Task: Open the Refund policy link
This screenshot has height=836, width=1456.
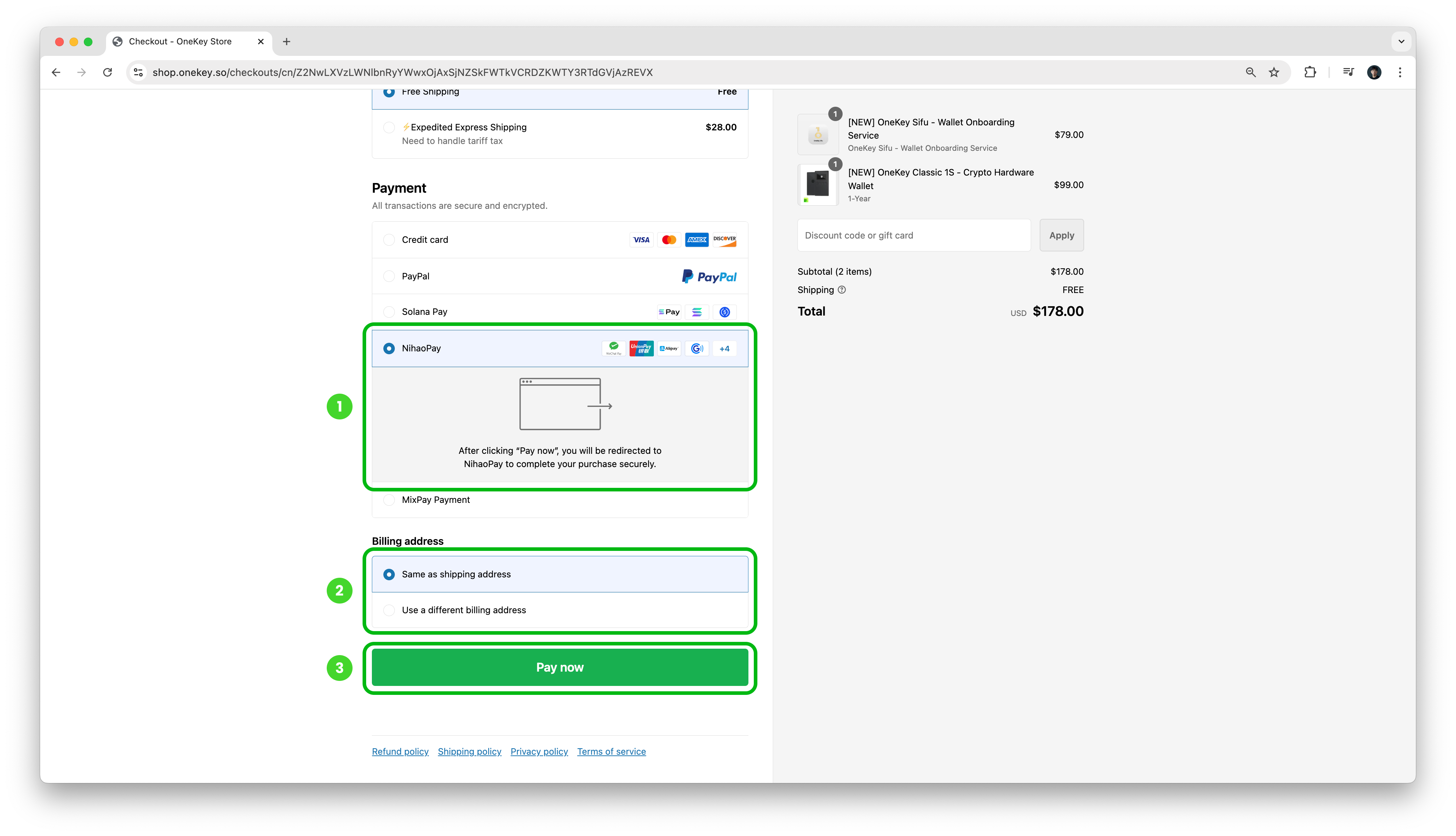Action: pyautogui.click(x=400, y=751)
